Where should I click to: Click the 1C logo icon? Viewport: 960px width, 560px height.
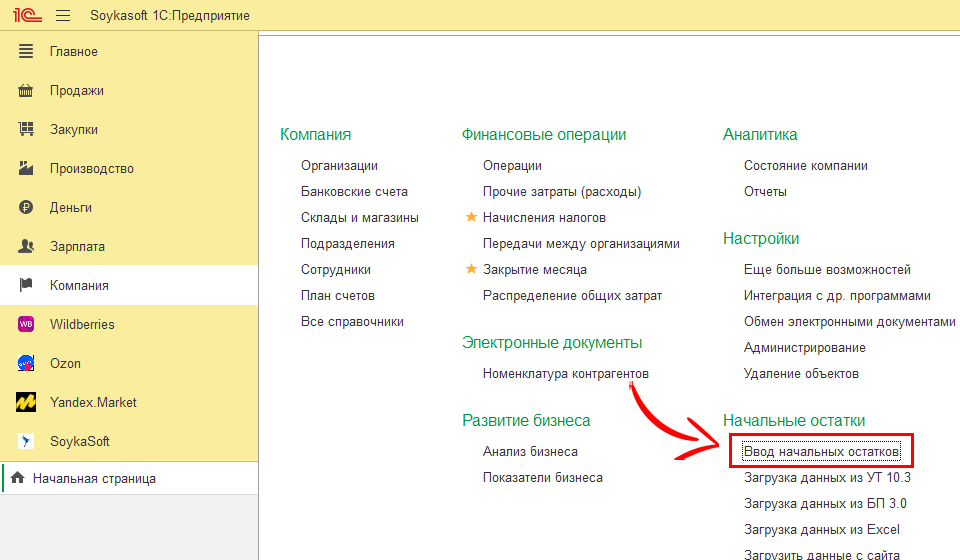click(26, 16)
